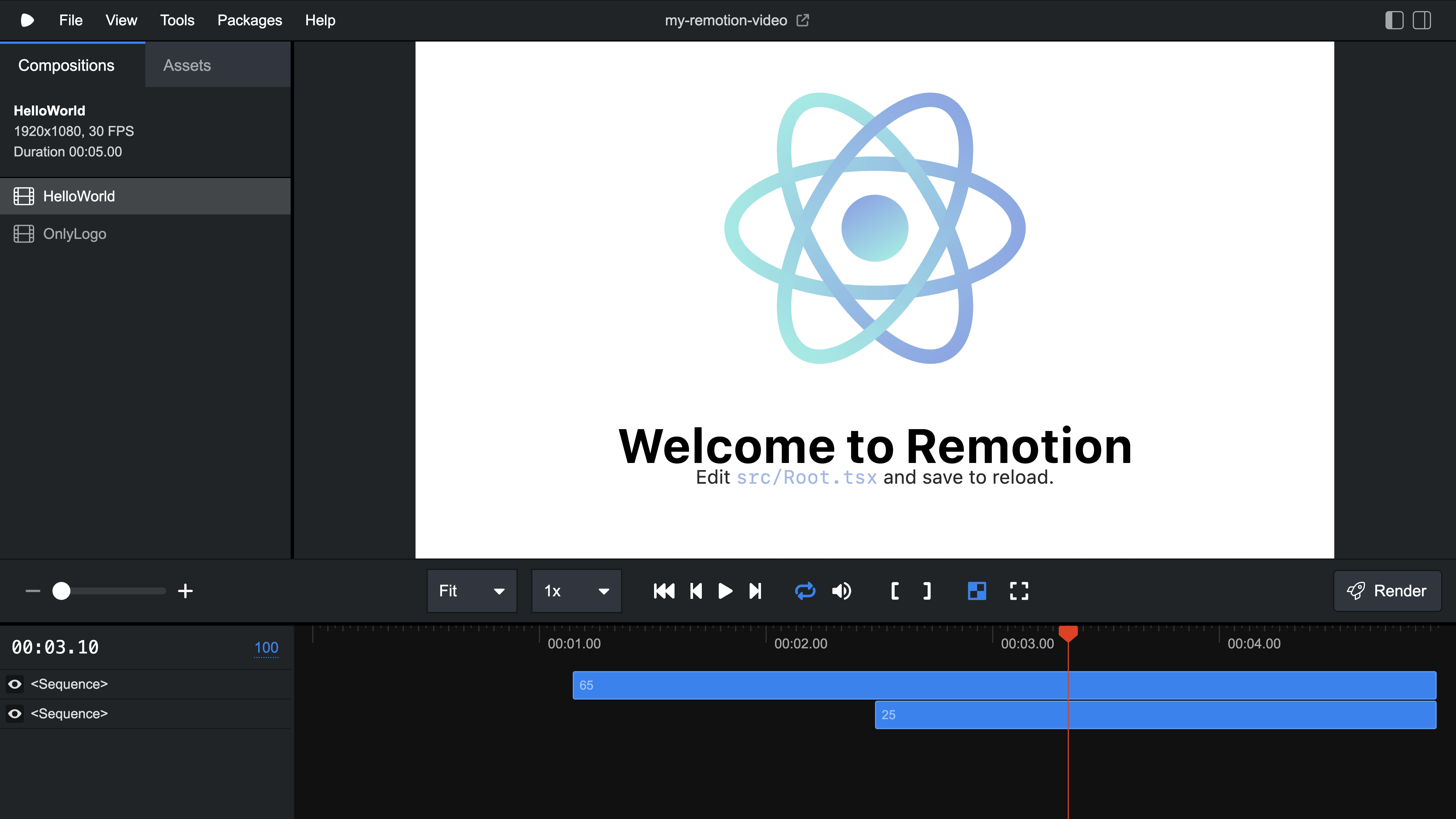Click the 00:02.00 timeline ruler mark
The width and height of the screenshot is (1456, 819).
coord(801,644)
